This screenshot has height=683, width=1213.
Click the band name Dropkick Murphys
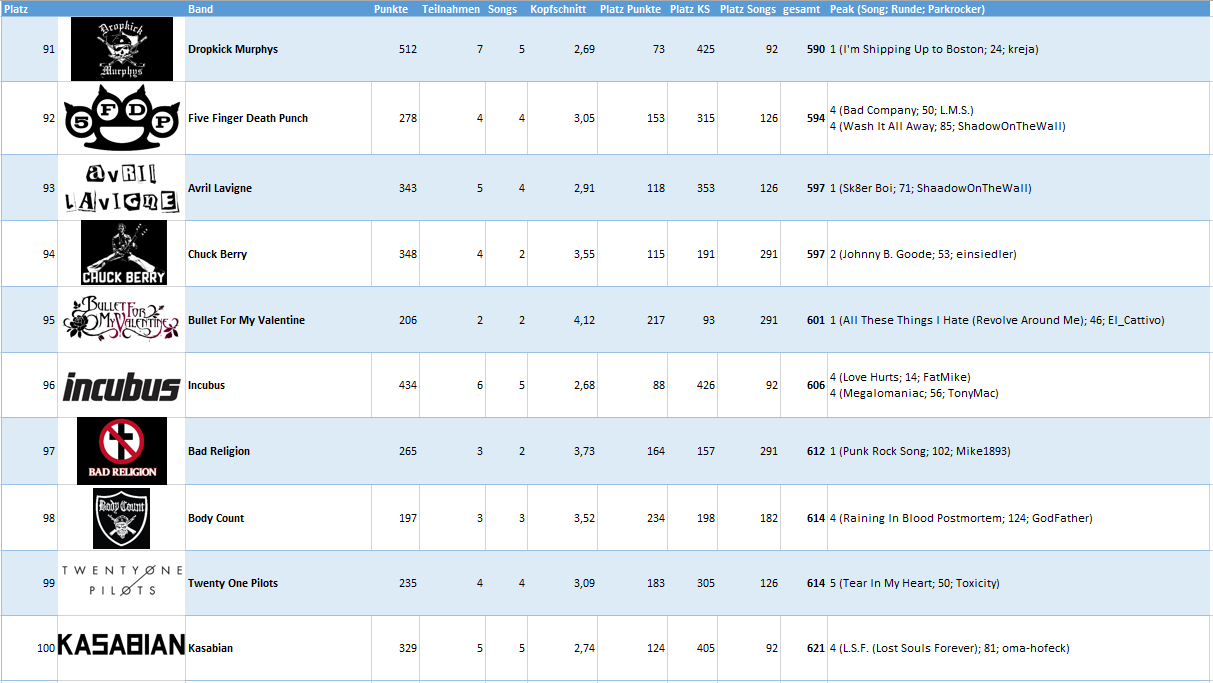coord(233,49)
